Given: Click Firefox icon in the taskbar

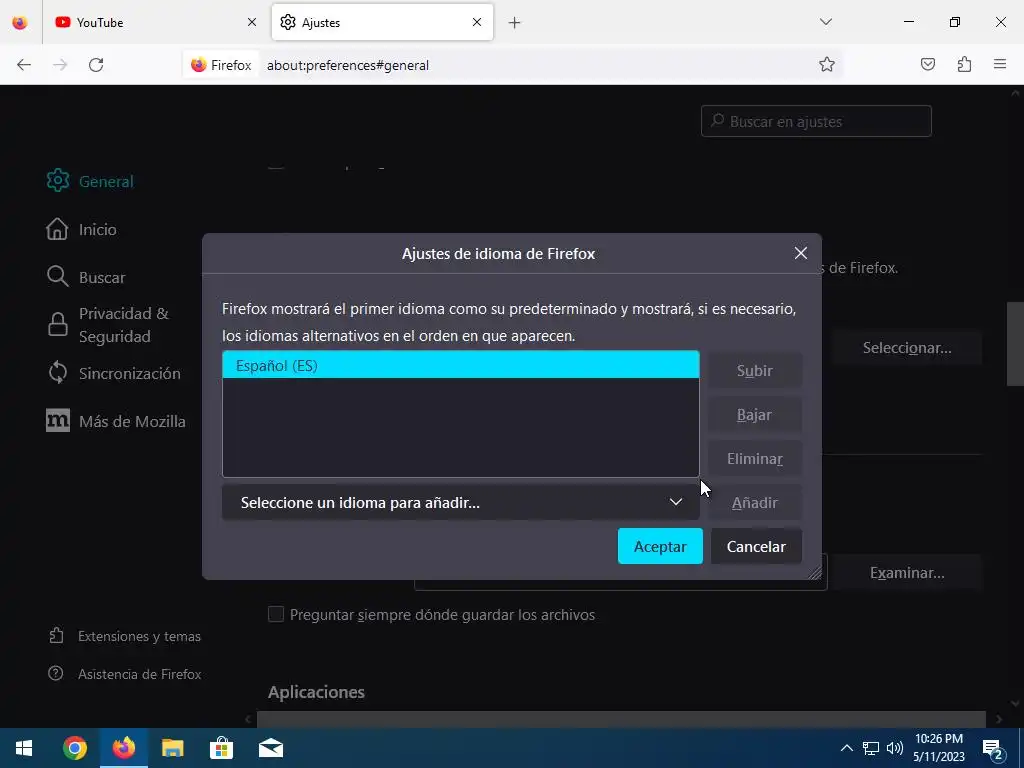Looking at the screenshot, I should 123,748.
